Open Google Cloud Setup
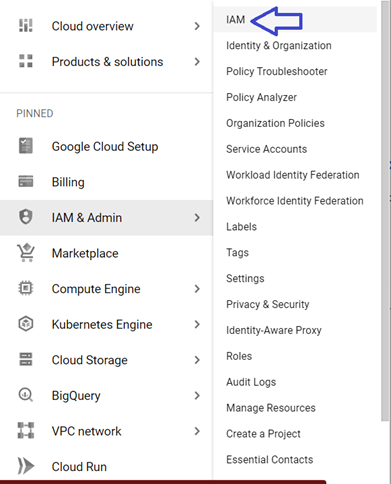 [106, 146]
